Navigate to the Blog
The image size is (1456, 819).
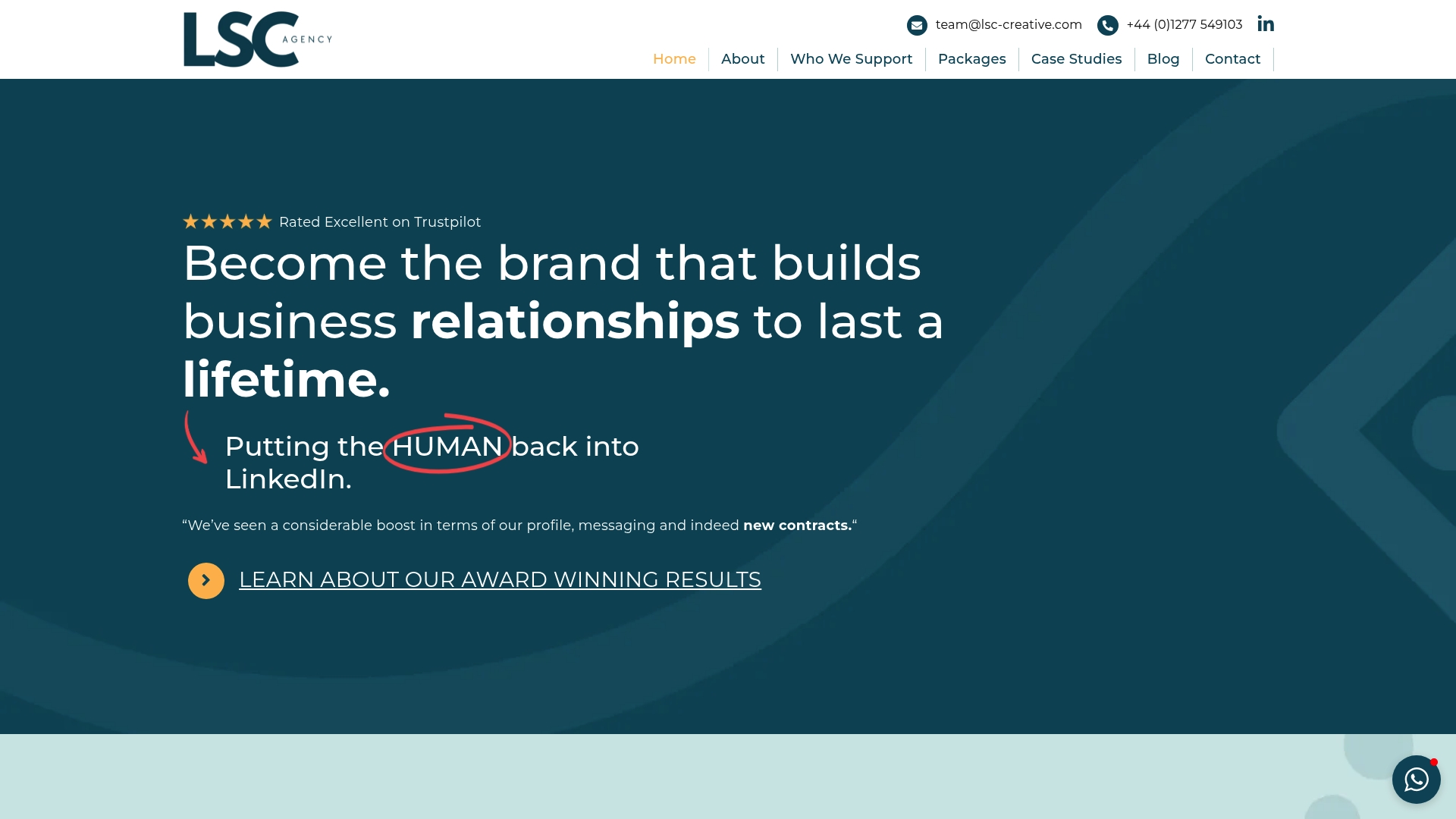[1163, 59]
